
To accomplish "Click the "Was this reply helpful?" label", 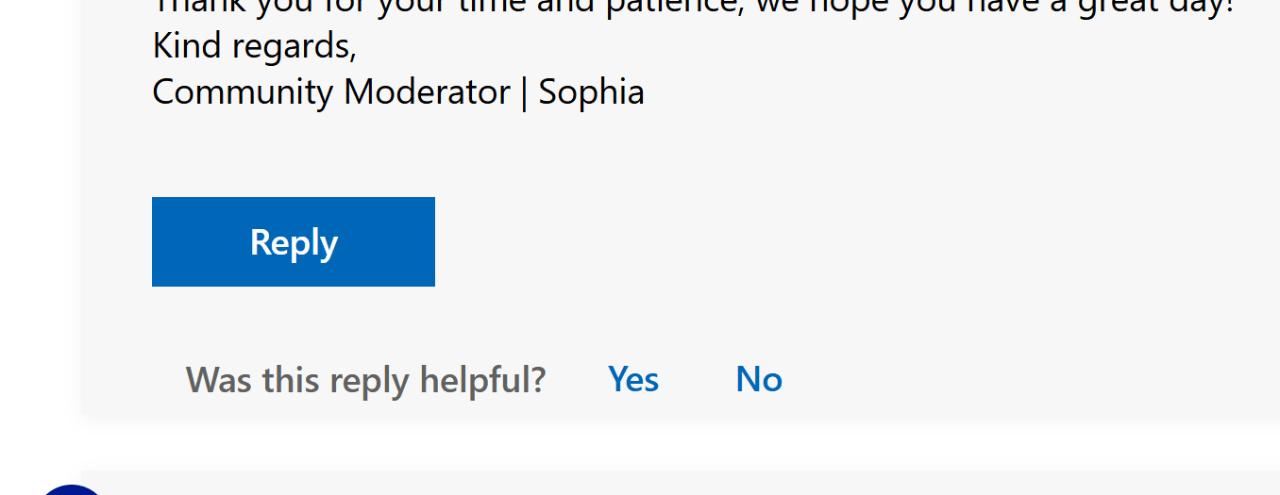I will [366, 380].
